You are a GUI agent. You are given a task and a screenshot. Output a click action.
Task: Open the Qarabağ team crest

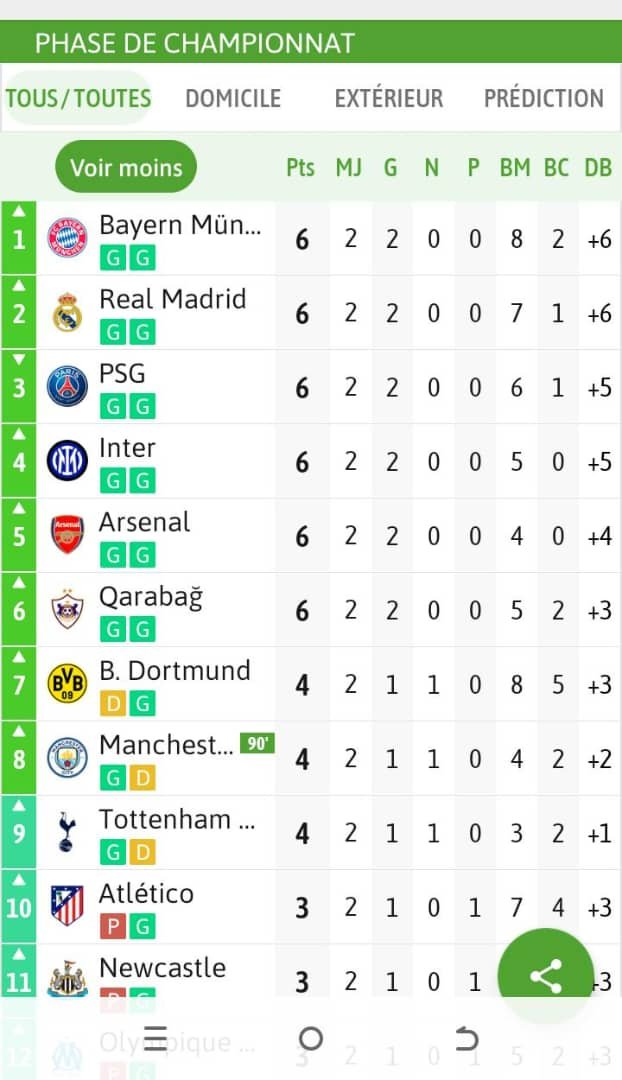[67, 609]
